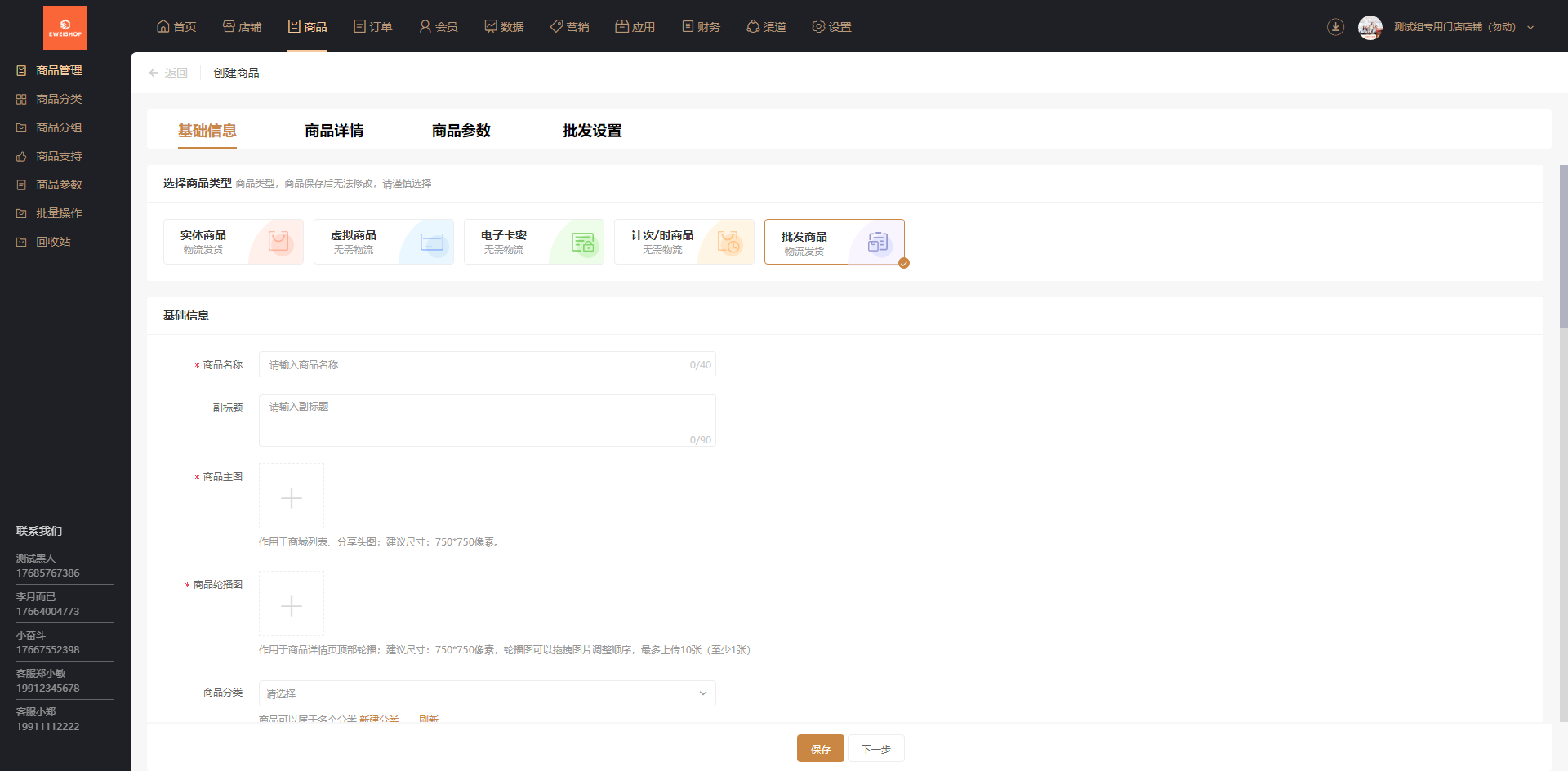Select 实体商品 product type card
Image resolution: width=1568 pixels, height=771 pixels.
click(234, 242)
